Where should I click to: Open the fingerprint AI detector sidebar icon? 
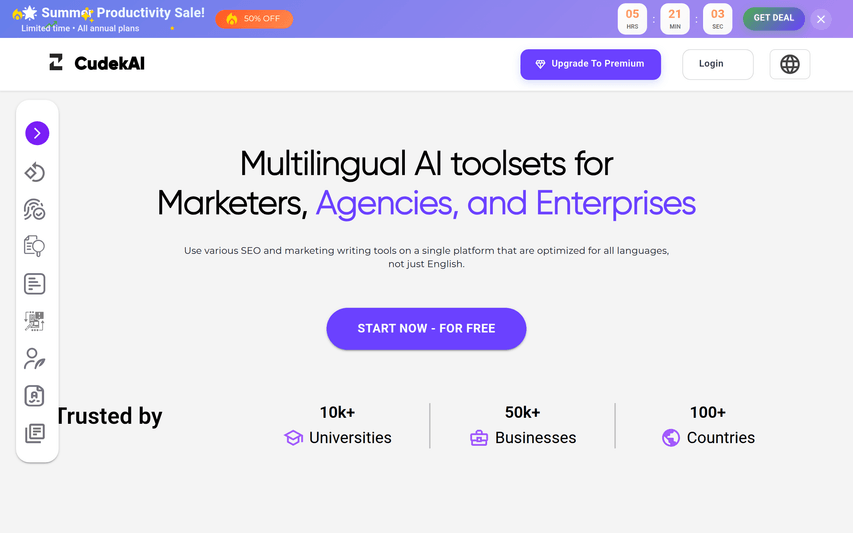(35, 209)
